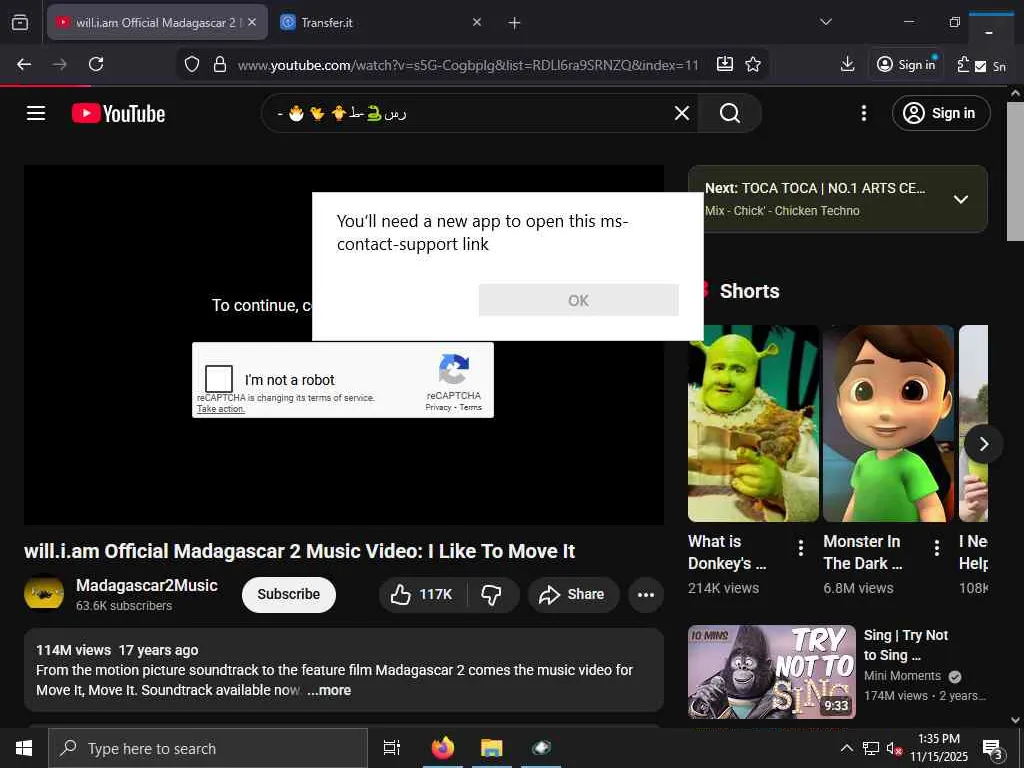Click Type here to search box

point(208,748)
